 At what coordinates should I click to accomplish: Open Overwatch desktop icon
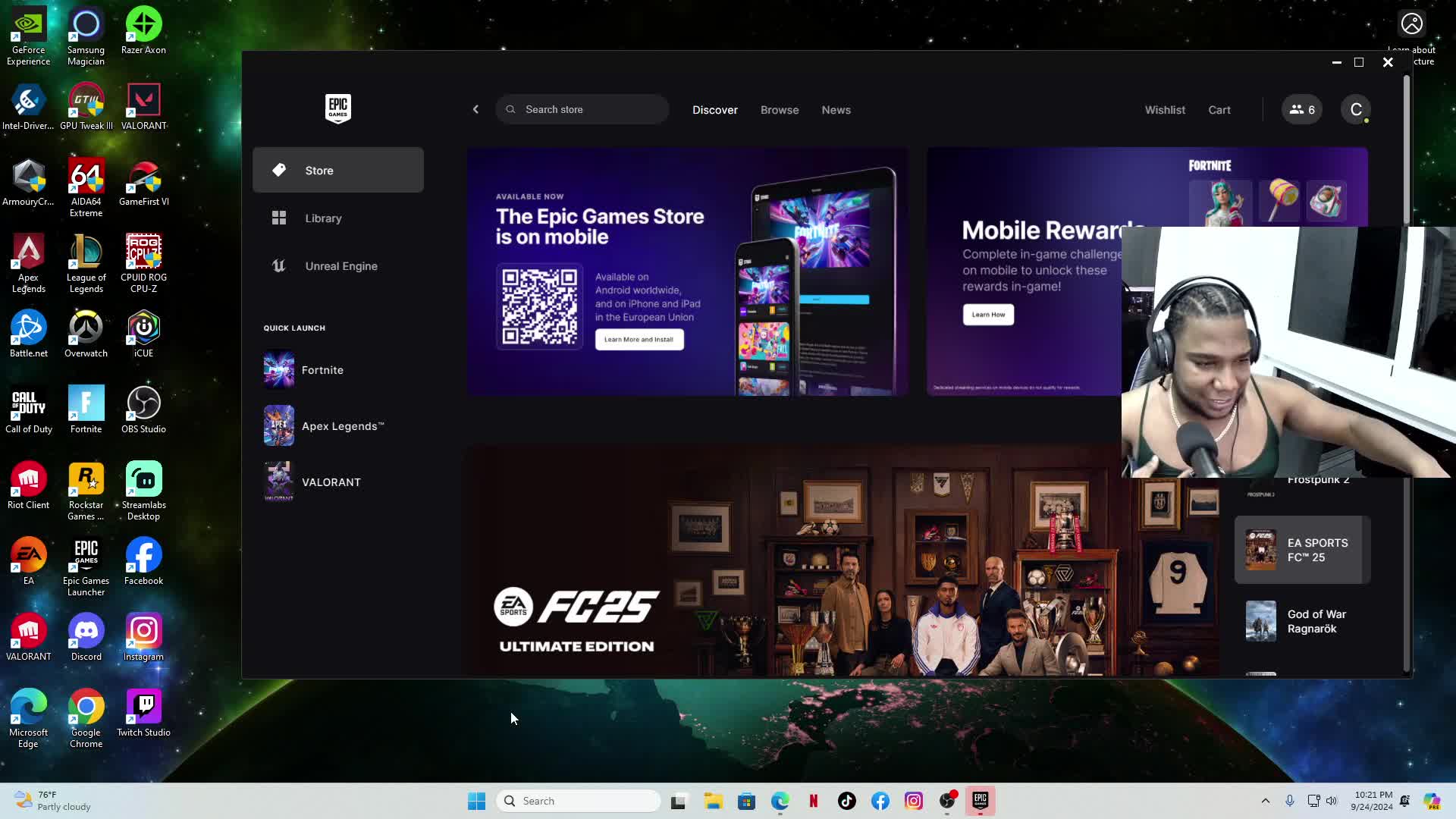pyautogui.click(x=86, y=334)
